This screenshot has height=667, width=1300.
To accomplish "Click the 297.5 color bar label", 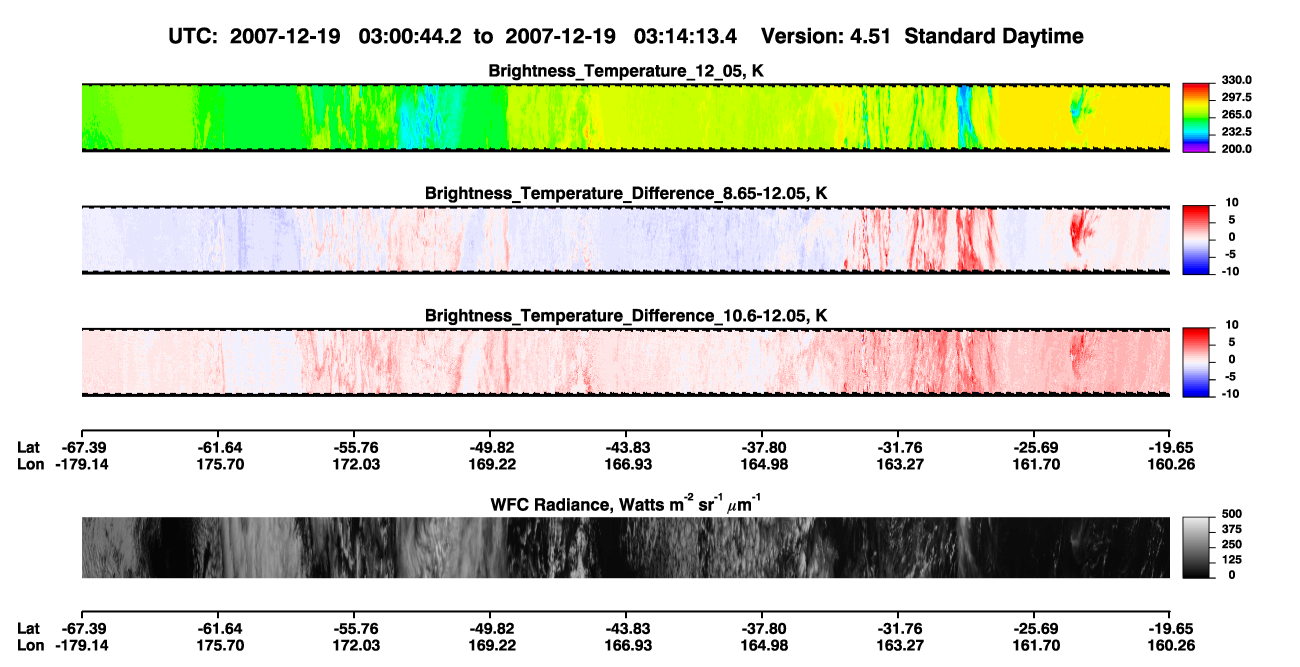I will point(1237,97).
